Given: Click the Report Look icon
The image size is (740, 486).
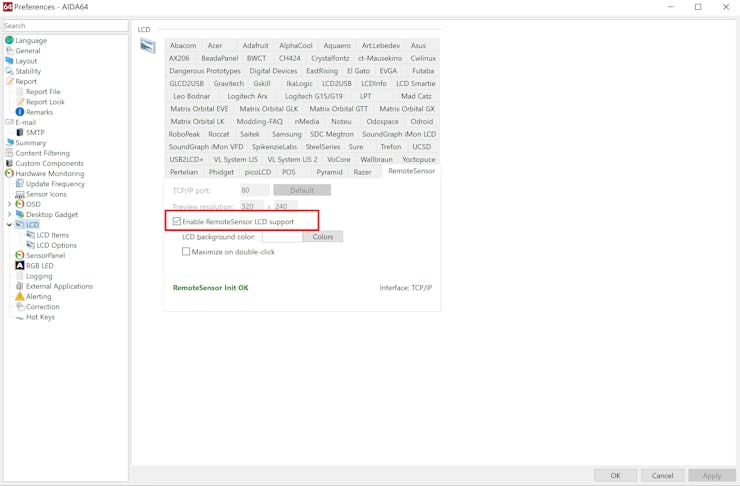Looking at the screenshot, I should point(20,102).
